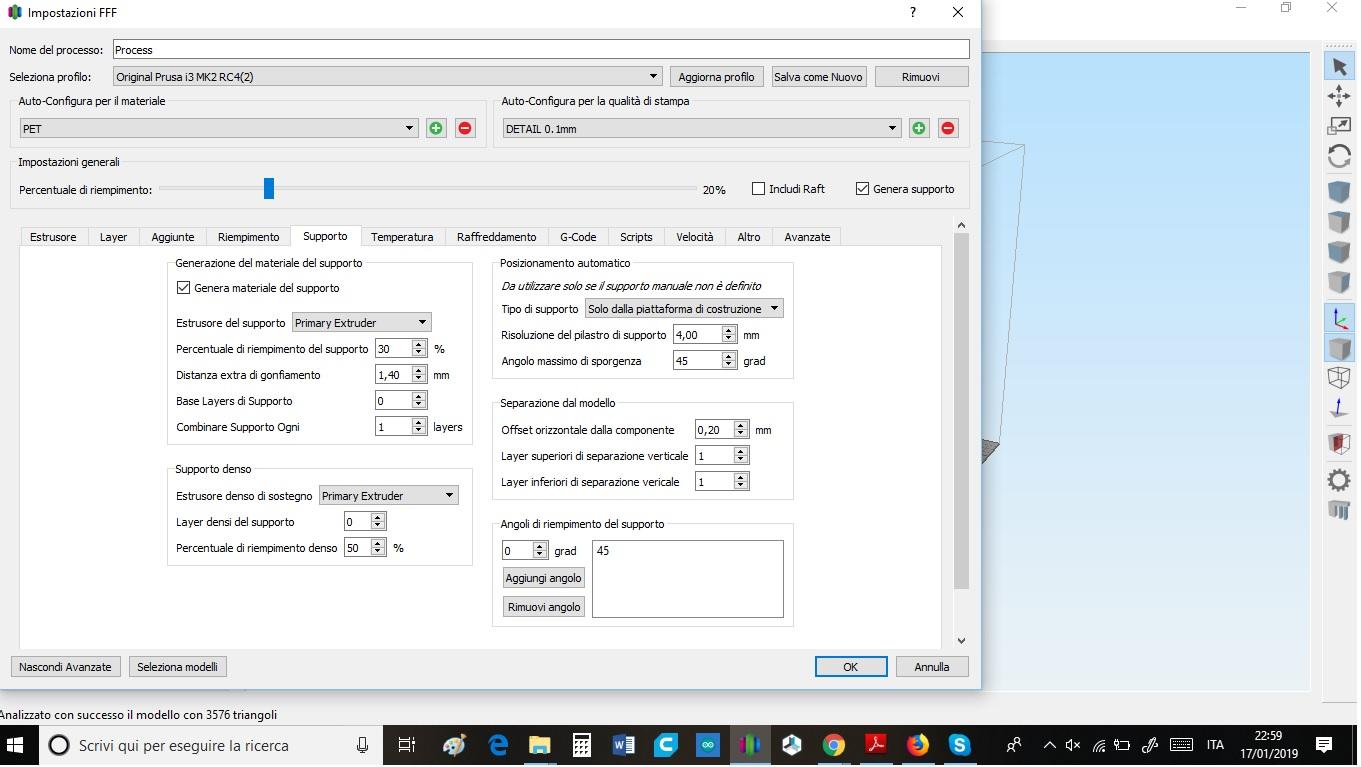Open the Tipo di supporto dropdown
1361x767 pixels.
pyautogui.click(x=684, y=309)
